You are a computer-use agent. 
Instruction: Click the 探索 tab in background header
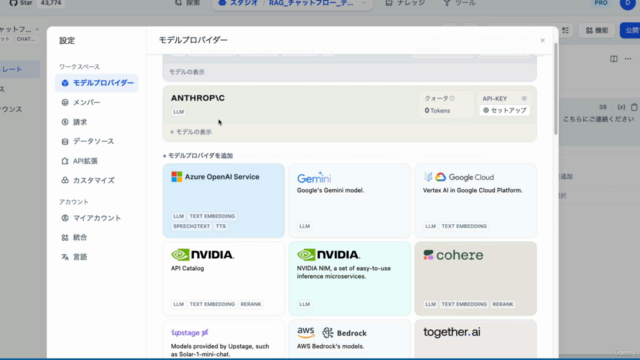[x=188, y=3]
